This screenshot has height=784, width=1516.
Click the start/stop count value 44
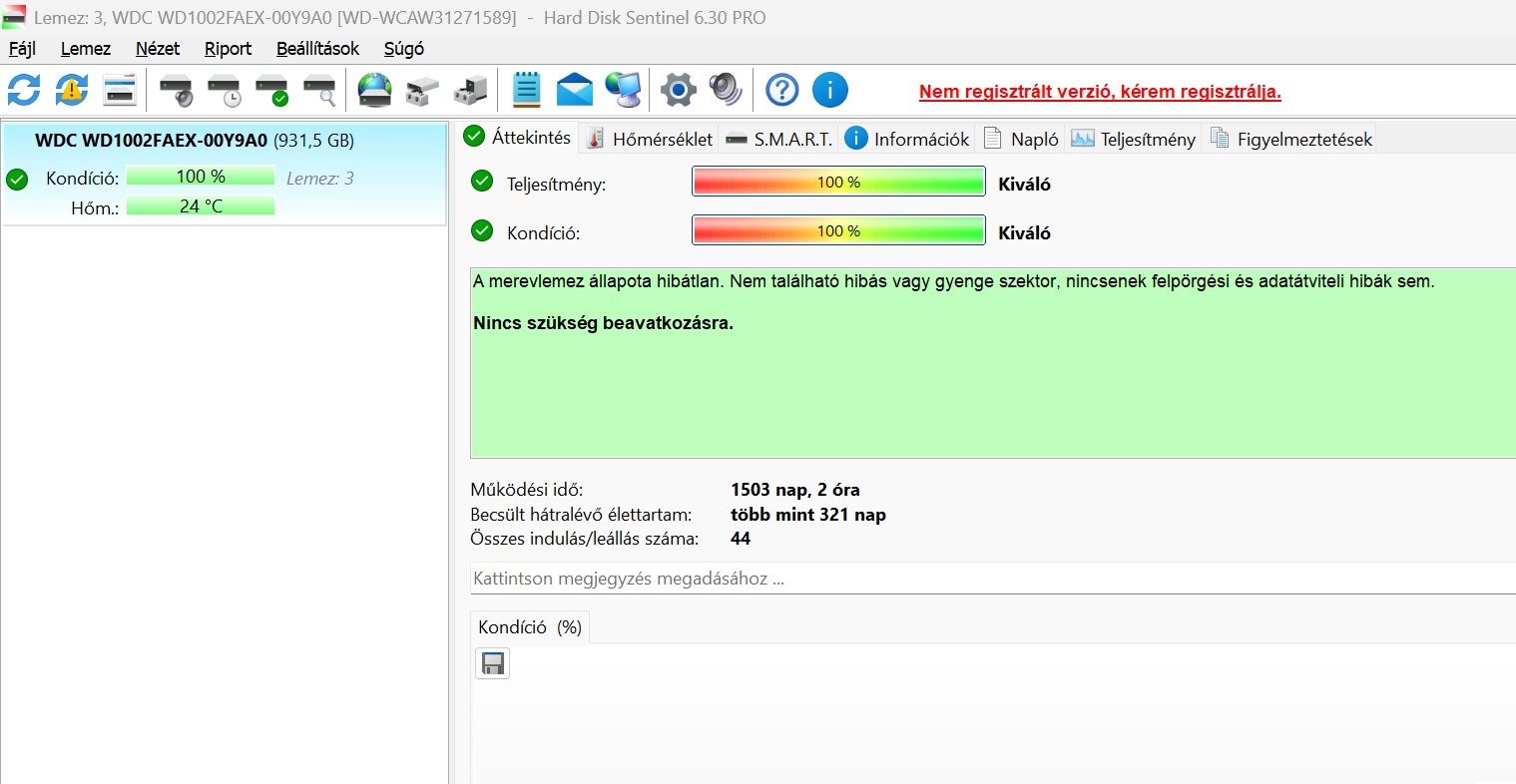(741, 539)
